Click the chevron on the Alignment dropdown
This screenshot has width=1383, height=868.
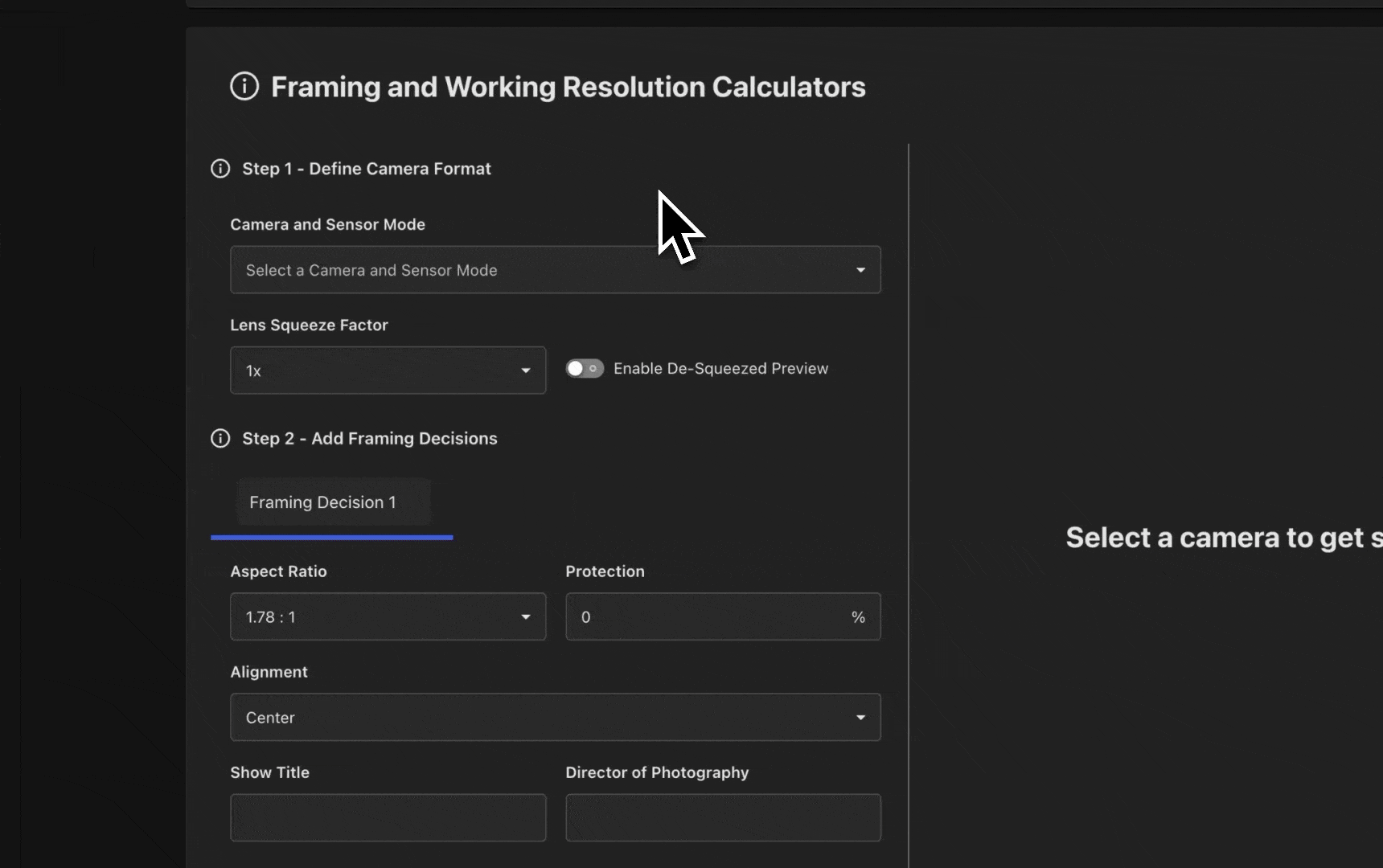tap(860, 717)
